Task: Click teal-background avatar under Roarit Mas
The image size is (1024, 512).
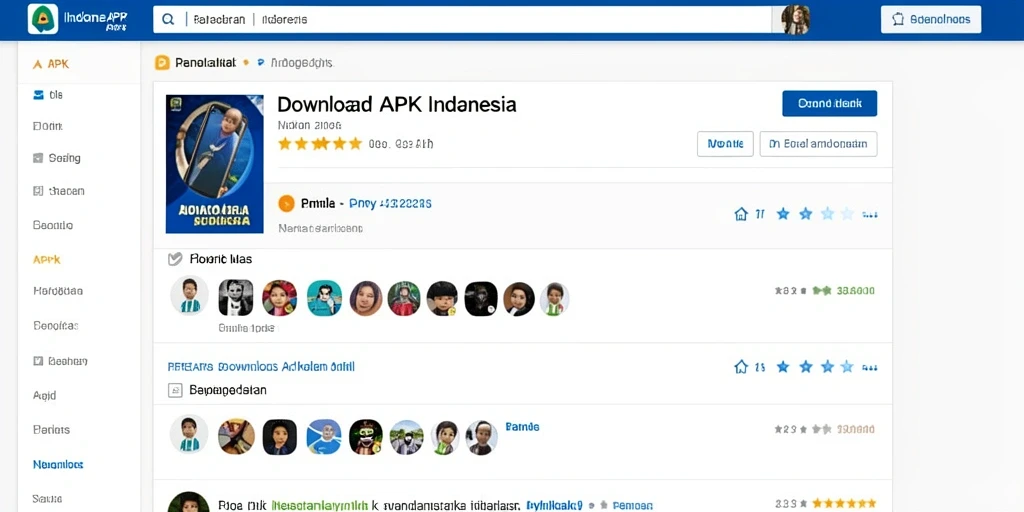Action: pyautogui.click(x=325, y=298)
